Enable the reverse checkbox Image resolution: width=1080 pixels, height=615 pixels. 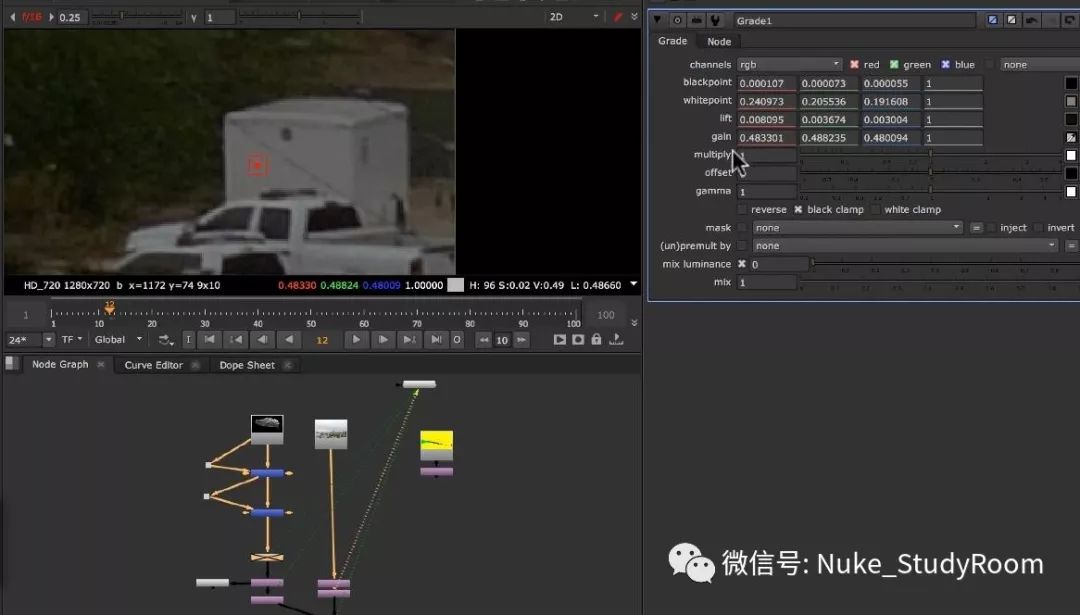pos(742,210)
